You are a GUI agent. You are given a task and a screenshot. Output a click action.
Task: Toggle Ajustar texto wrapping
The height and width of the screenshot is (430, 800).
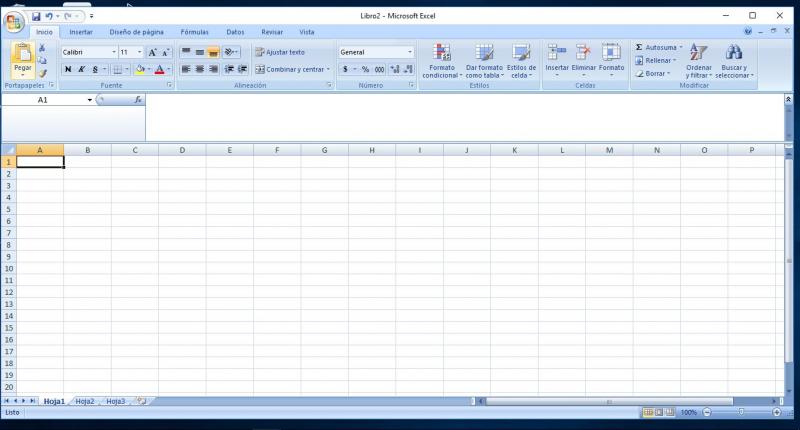280,52
